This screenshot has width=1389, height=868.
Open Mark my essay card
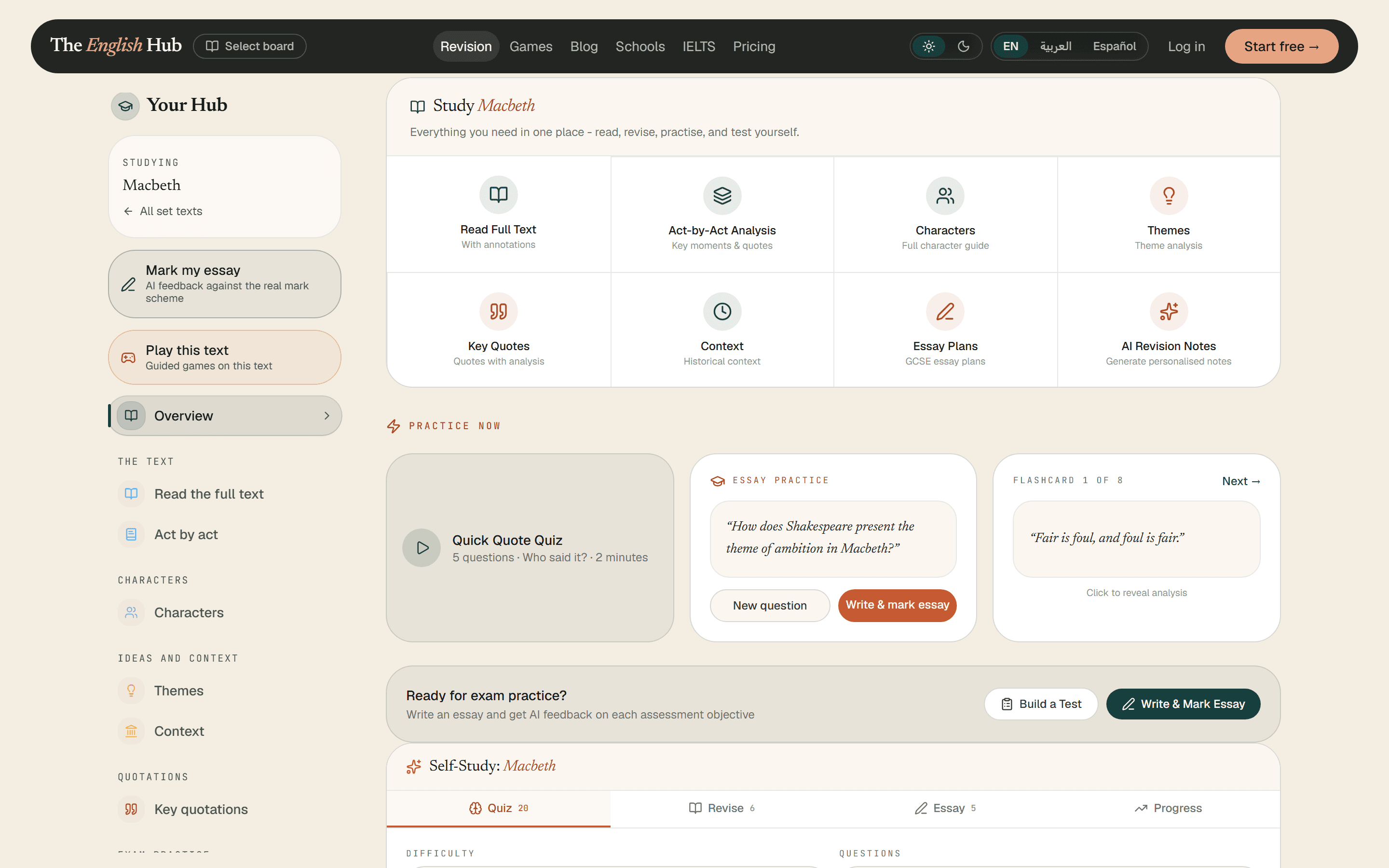pos(224,284)
